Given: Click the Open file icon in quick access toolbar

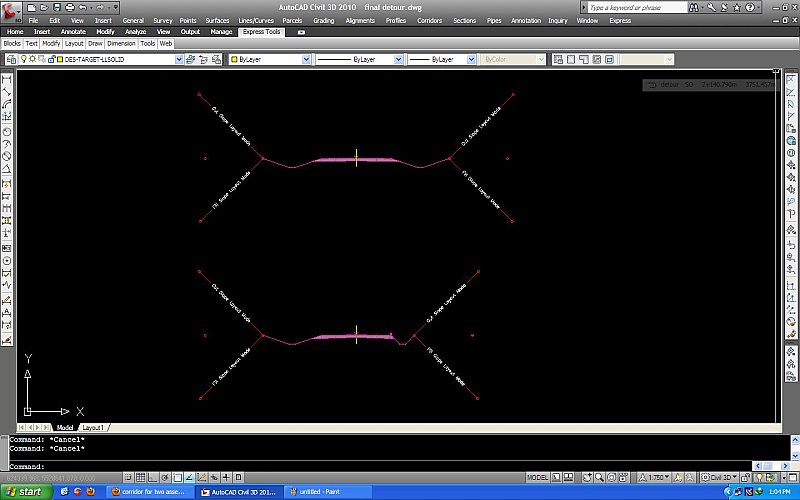Looking at the screenshot, I should coord(44,7).
